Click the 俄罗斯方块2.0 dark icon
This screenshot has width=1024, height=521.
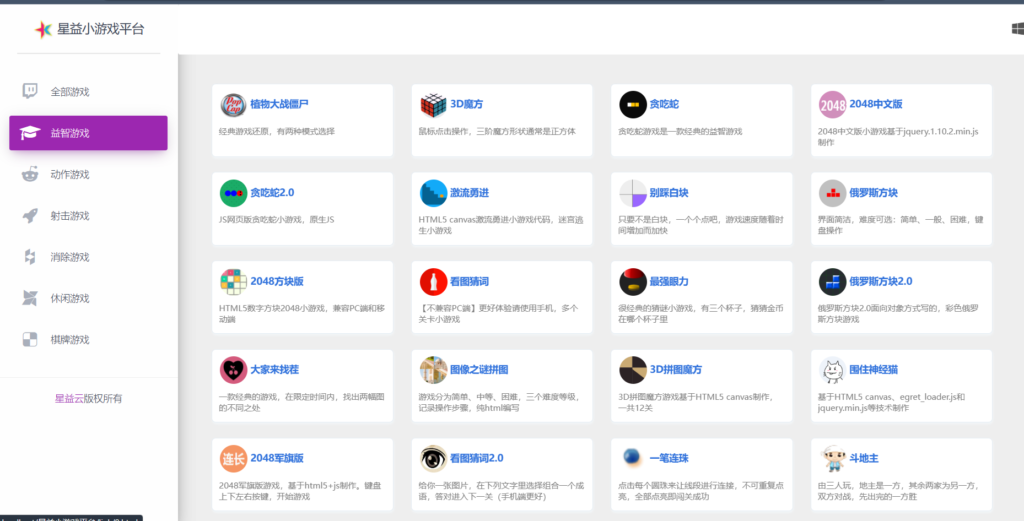pos(833,282)
